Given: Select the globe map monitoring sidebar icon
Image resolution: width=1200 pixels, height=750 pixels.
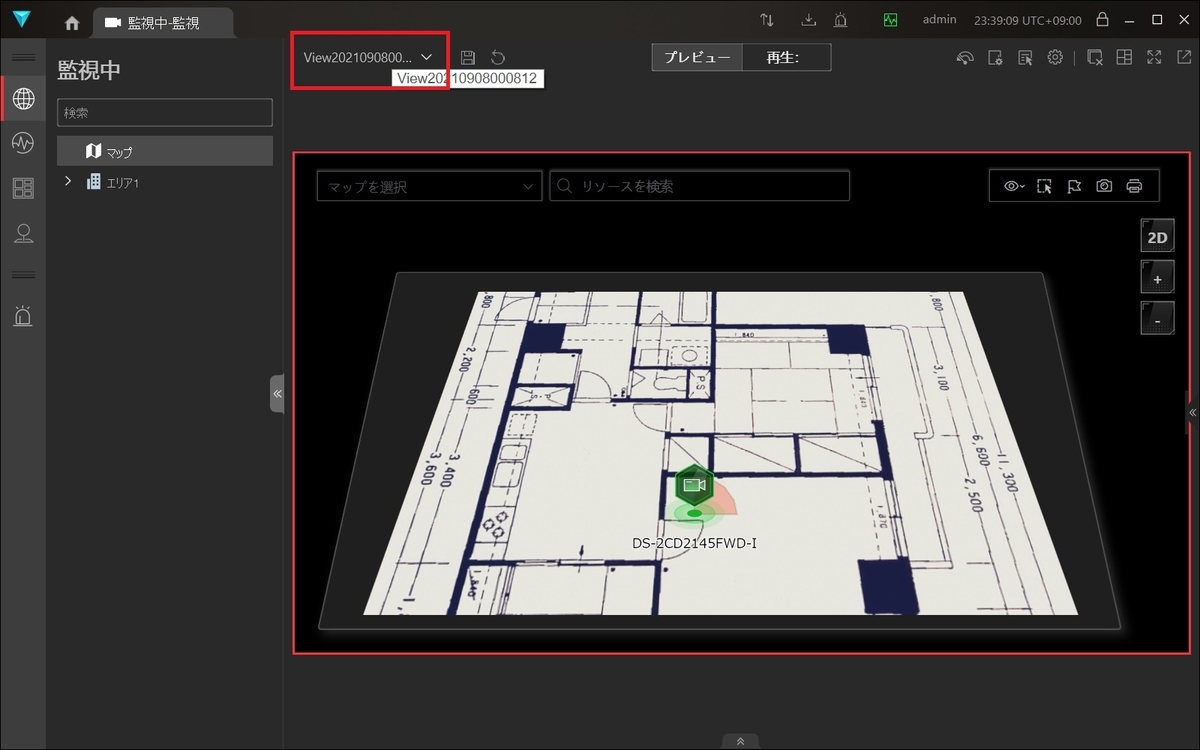Looking at the screenshot, I should 23,98.
